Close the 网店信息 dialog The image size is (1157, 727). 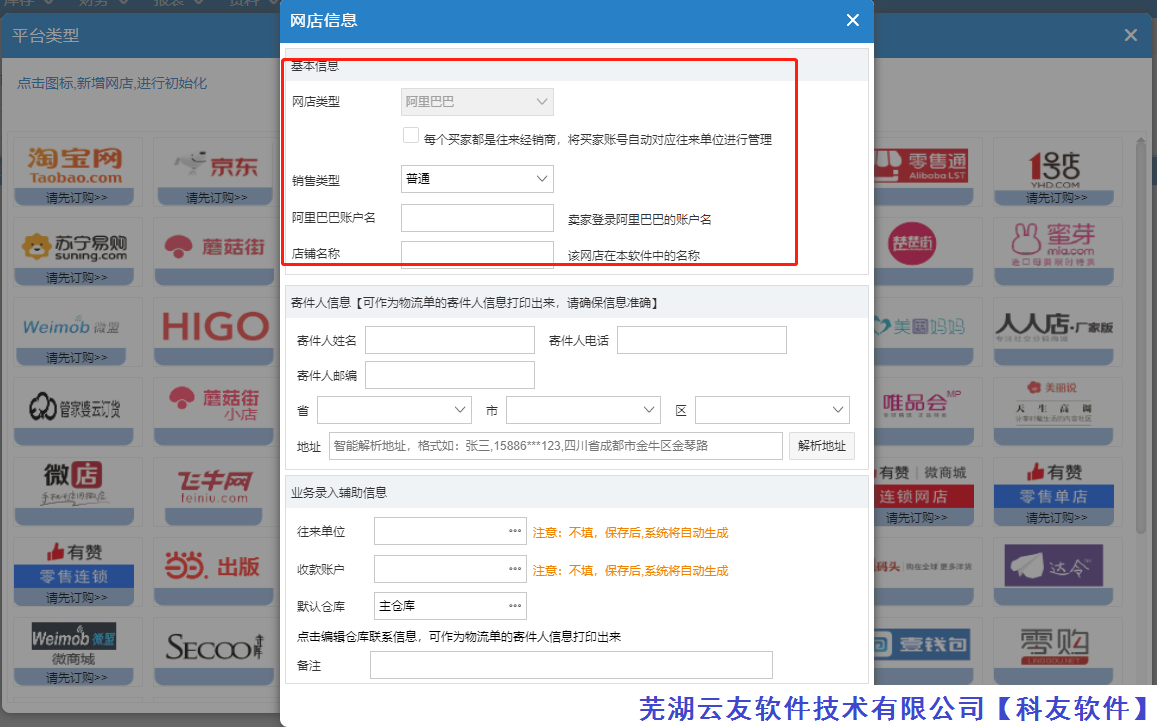tap(852, 20)
